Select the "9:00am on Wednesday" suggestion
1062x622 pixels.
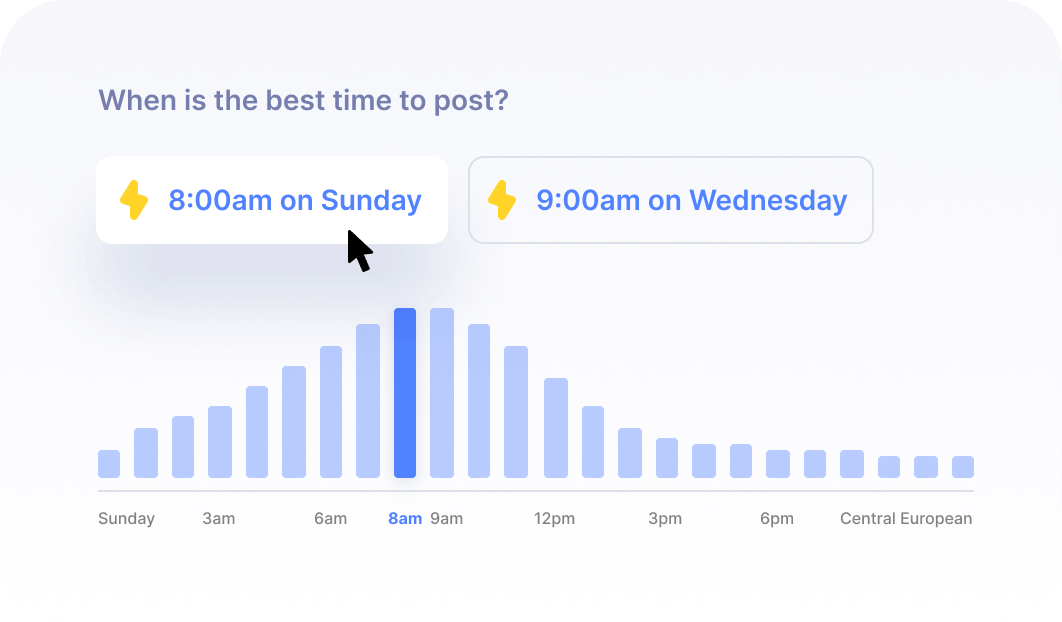(670, 200)
